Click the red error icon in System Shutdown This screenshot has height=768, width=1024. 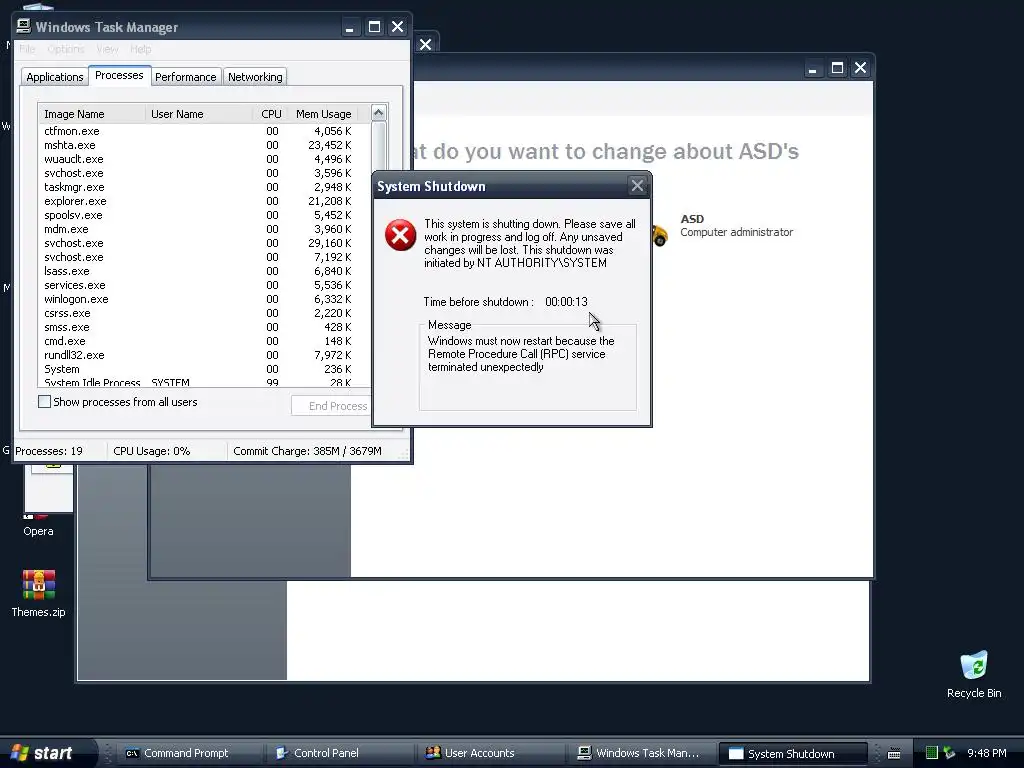[x=400, y=235]
